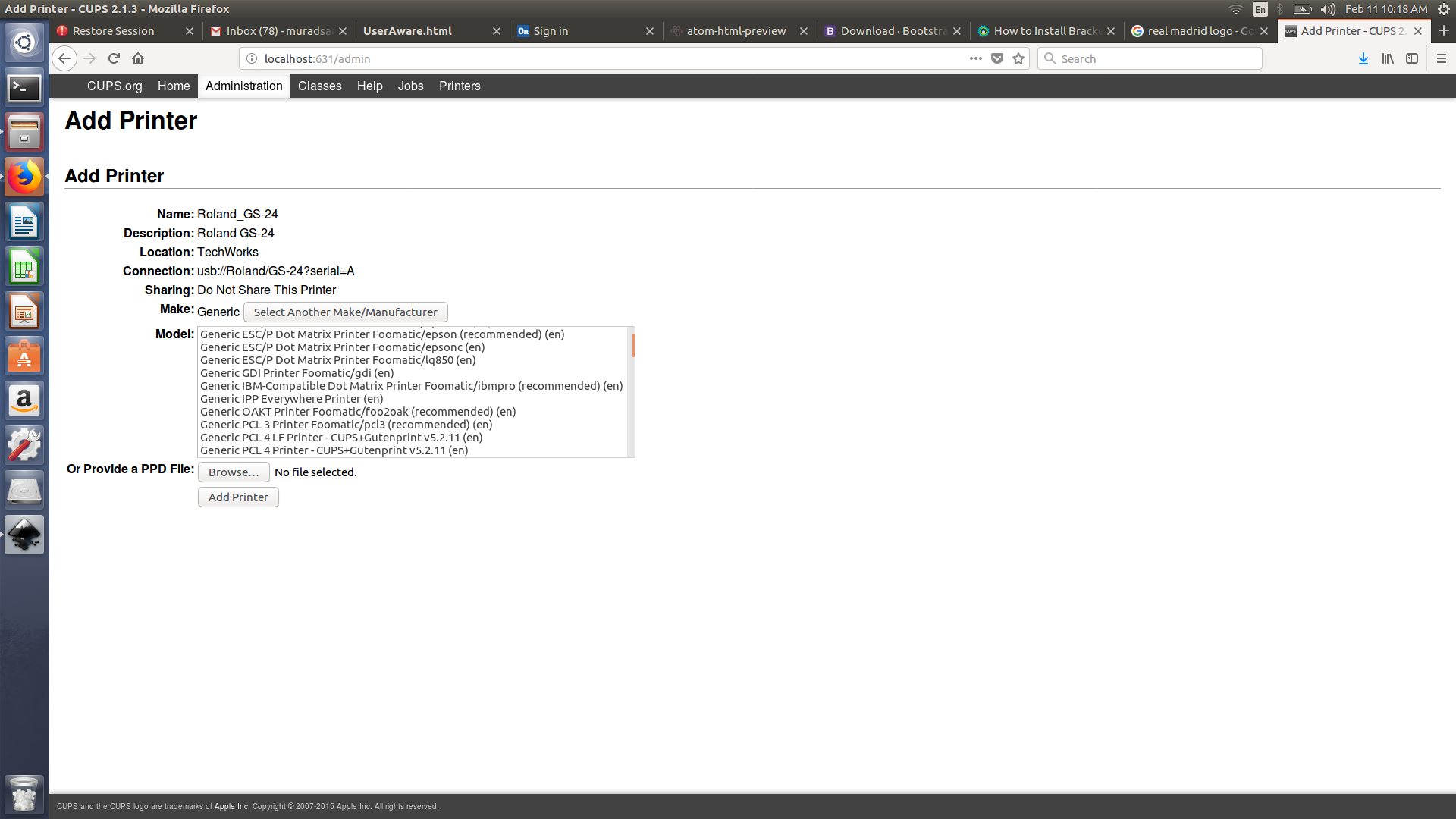Open LibreOffice Impress from dock
This screenshot has width=1456, height=819.
[x=24, y=312]
